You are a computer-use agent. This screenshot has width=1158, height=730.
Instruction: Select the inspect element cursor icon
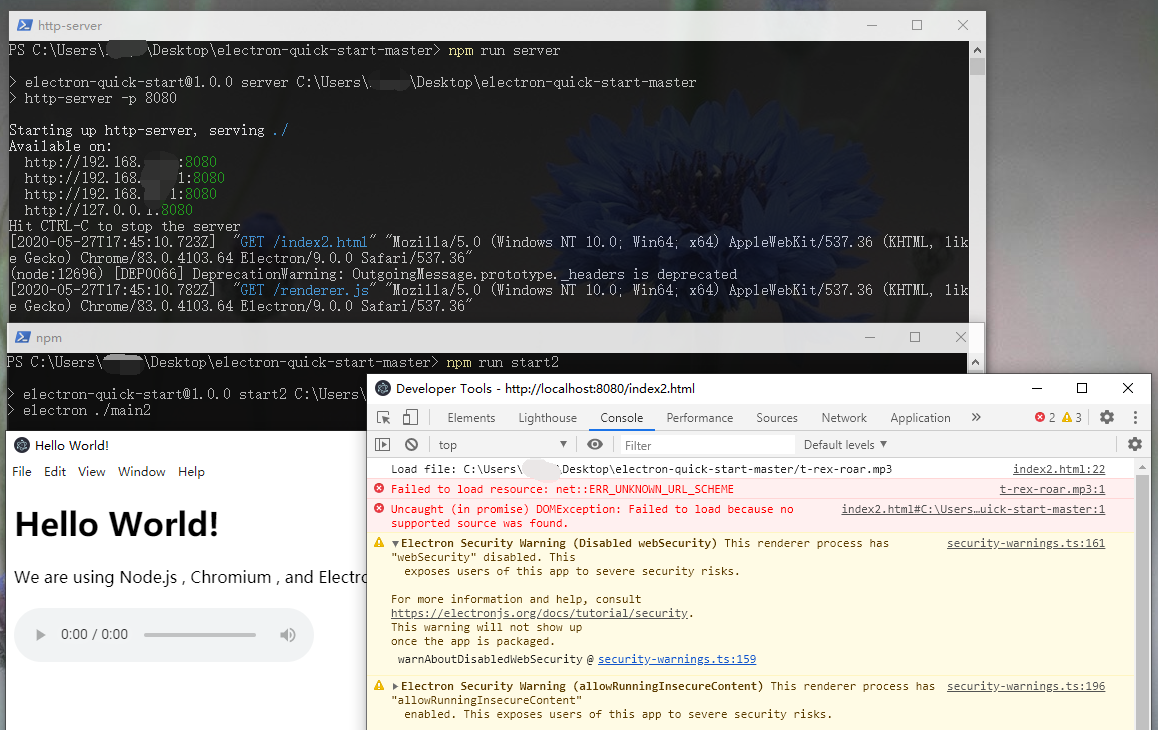click(383, 417)
